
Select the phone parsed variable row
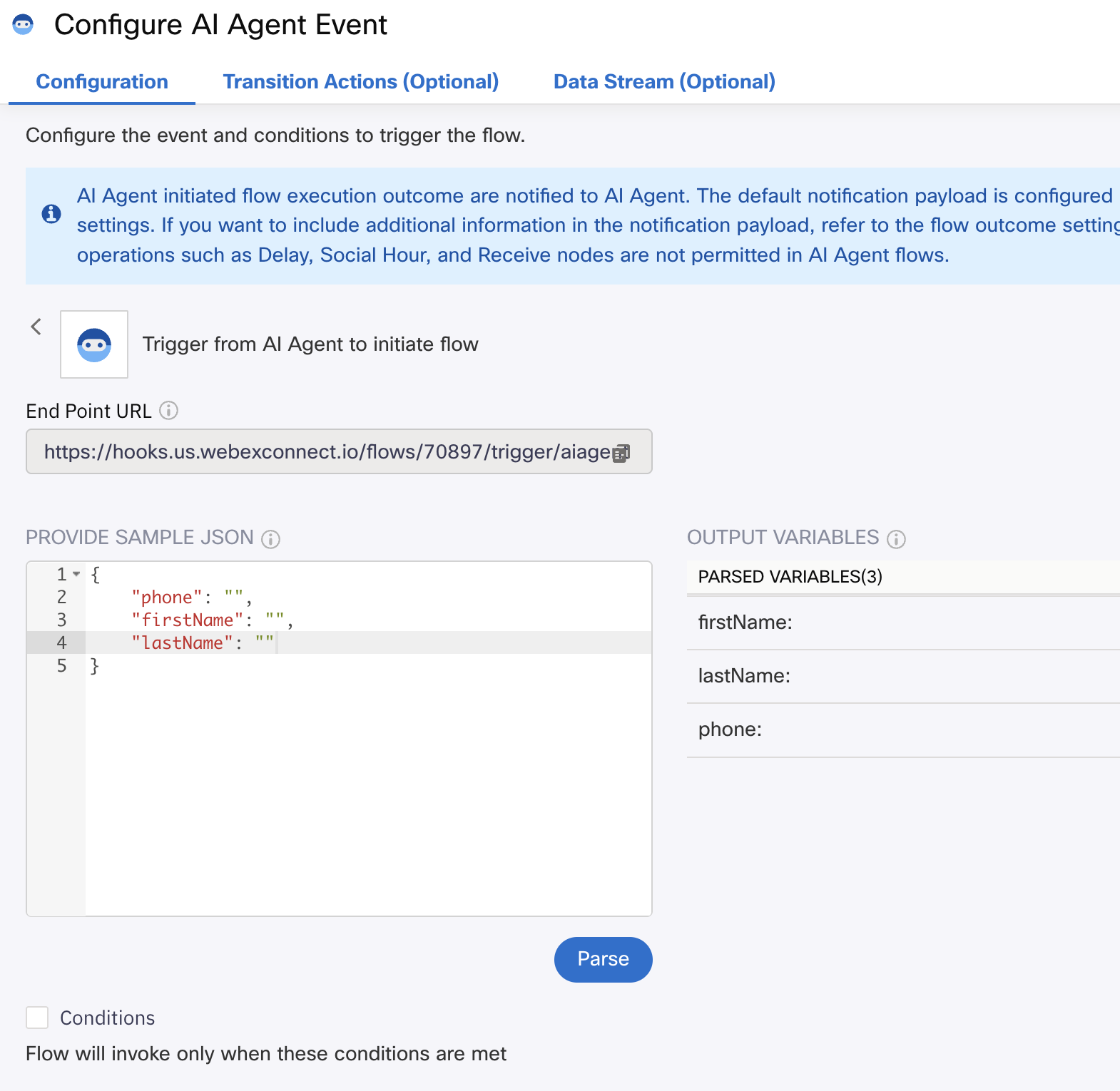coord(903,729)
